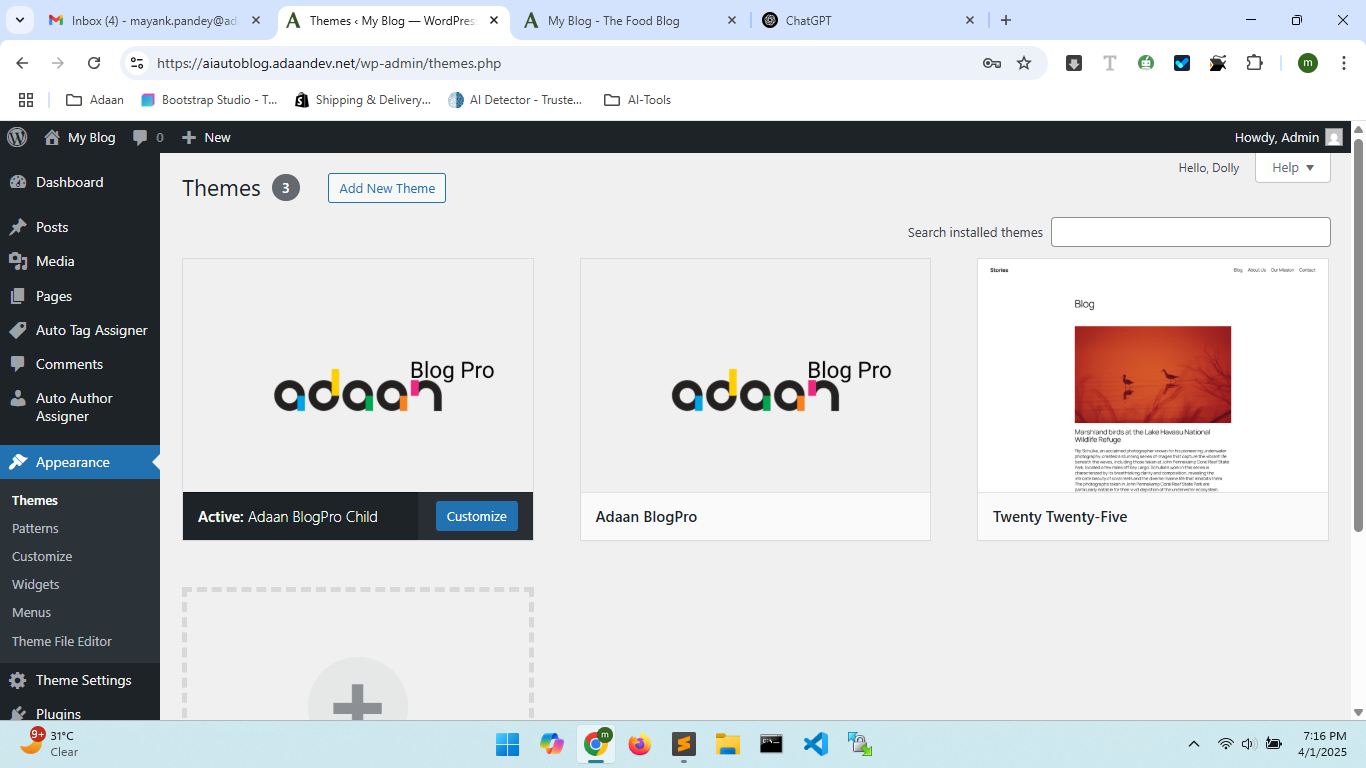Click the Add New Theme button
Screen dimensions: 1366x768
point(386,188)
